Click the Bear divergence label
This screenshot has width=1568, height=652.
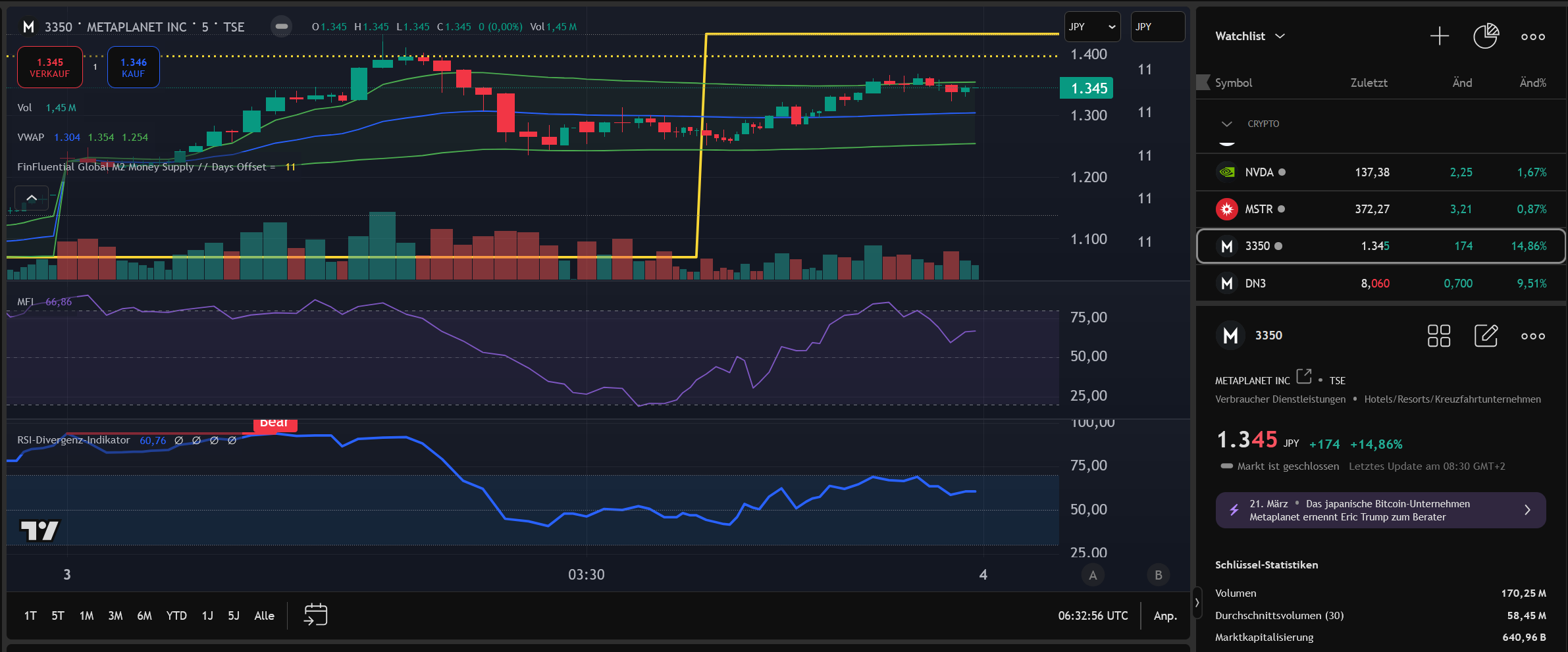275,424
